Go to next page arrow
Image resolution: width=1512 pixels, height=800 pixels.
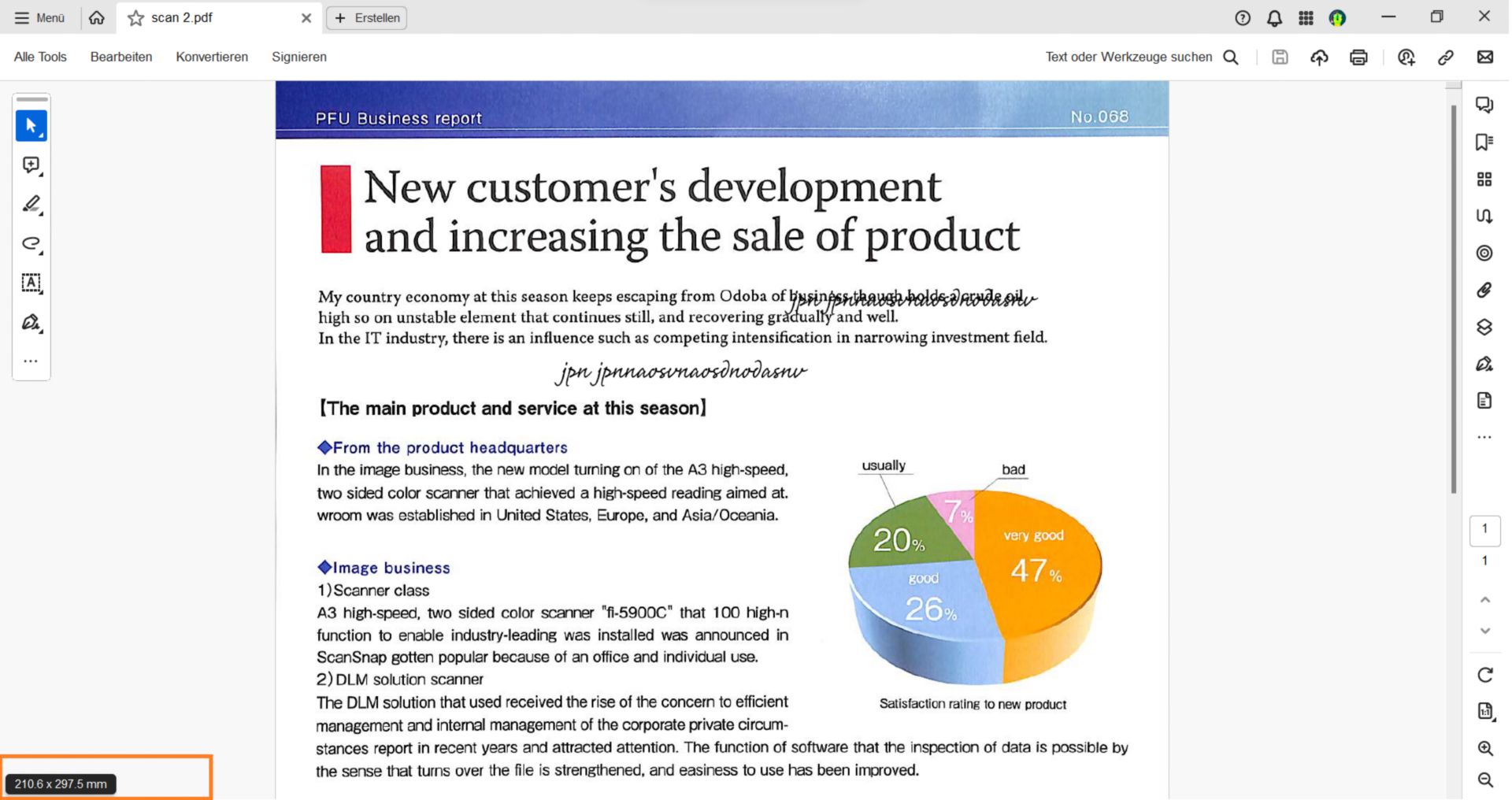click(1485, 631)
